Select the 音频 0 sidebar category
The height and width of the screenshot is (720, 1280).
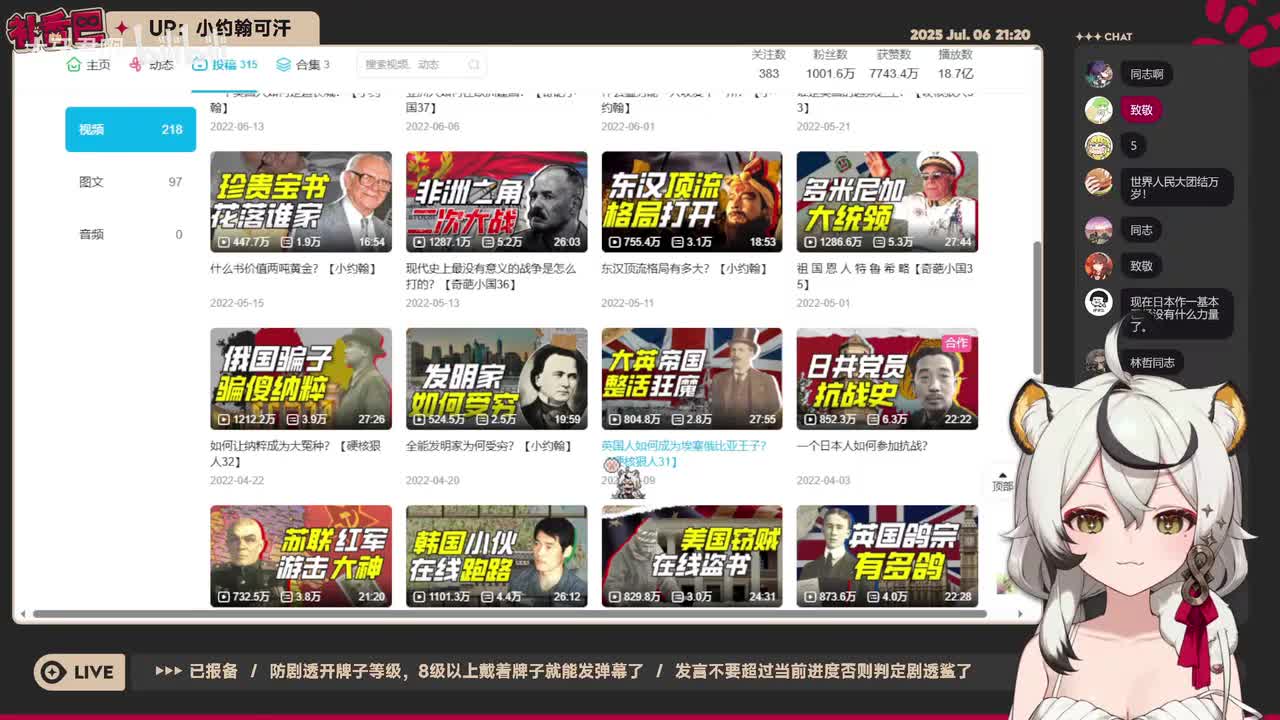pyautogui.click(x=130, y=234)
